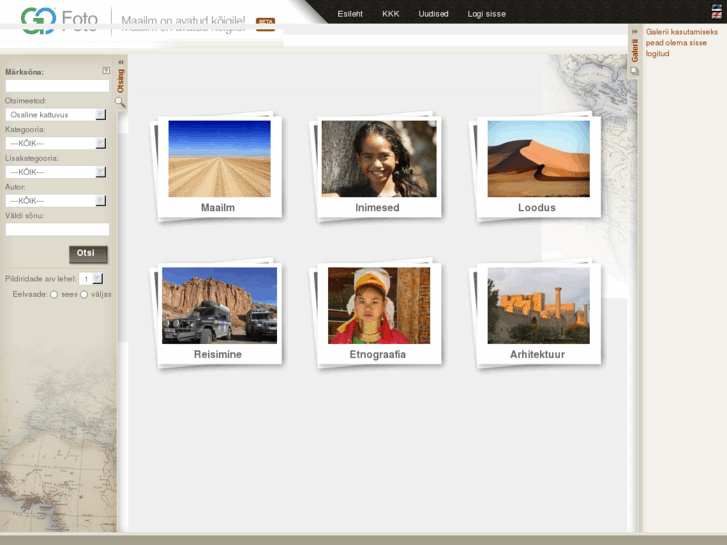Open the Loodus sand dune photo
The width and height of the screenshot is (727, 545).
(538, 159)
